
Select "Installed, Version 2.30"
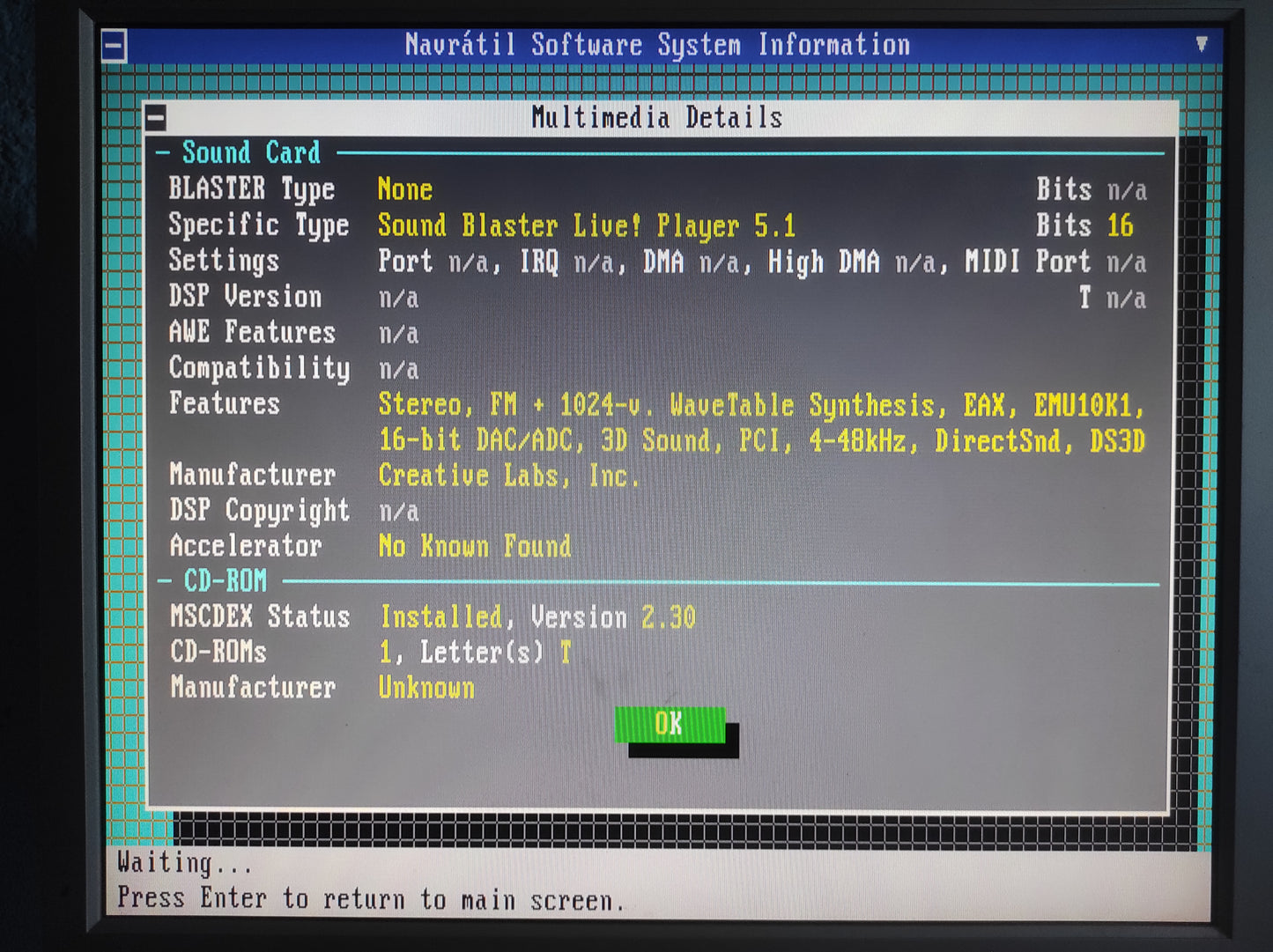tap(537, 617)
